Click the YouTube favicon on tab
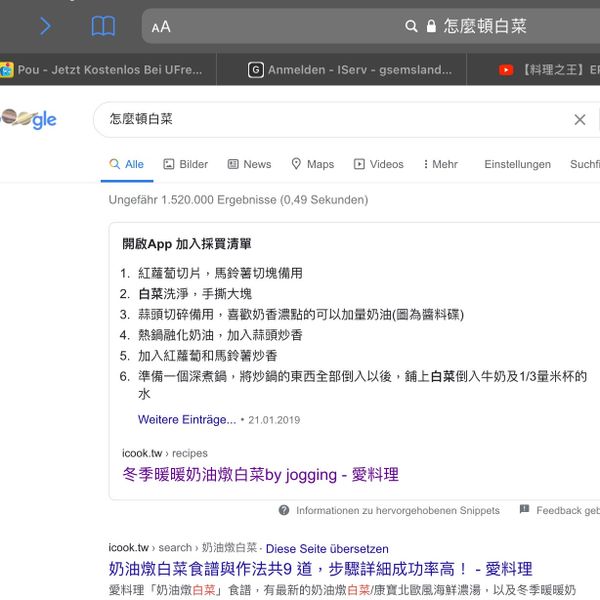This screenshot has height=600, width=600. click(506, 70)
